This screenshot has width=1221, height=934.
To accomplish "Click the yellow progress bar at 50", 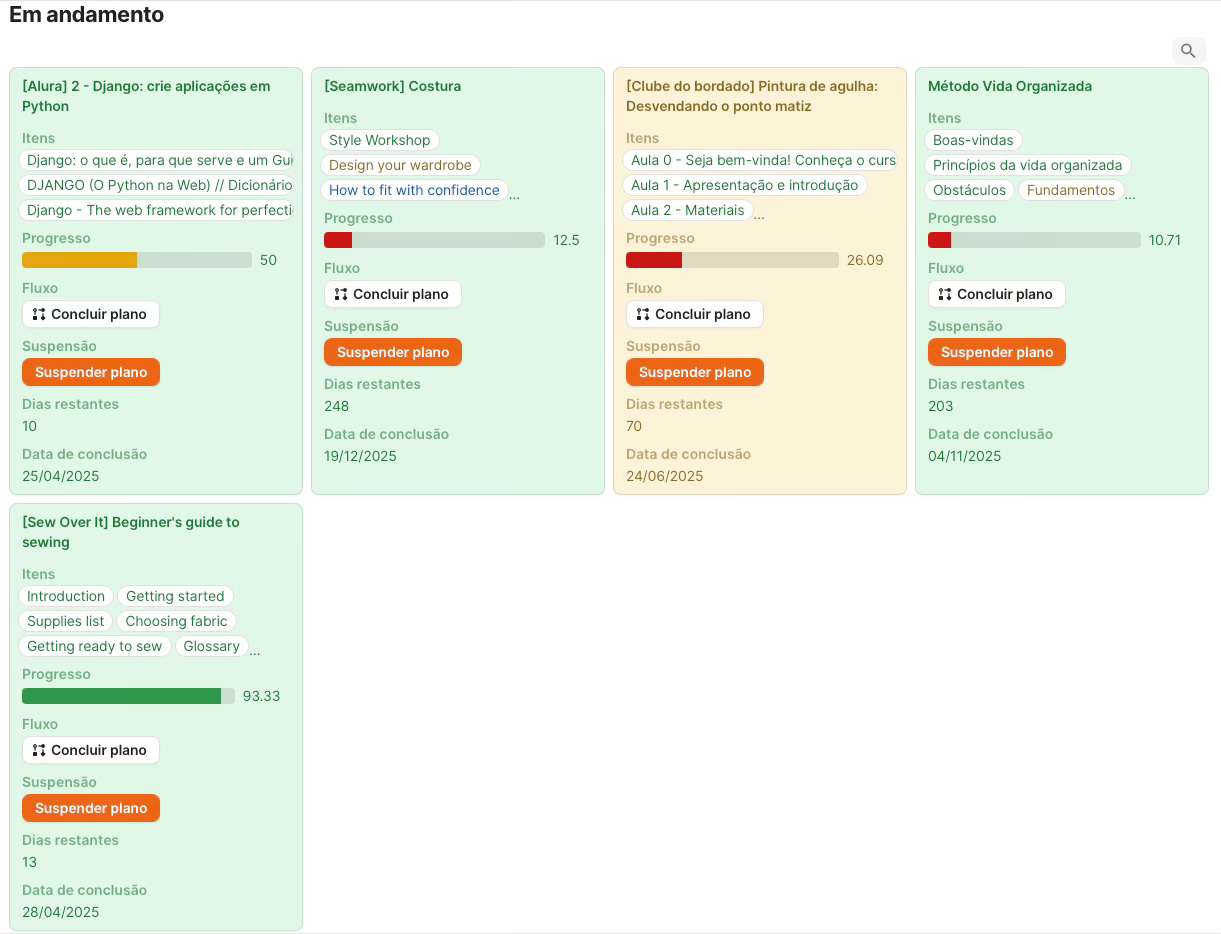I will click(137, 260).
